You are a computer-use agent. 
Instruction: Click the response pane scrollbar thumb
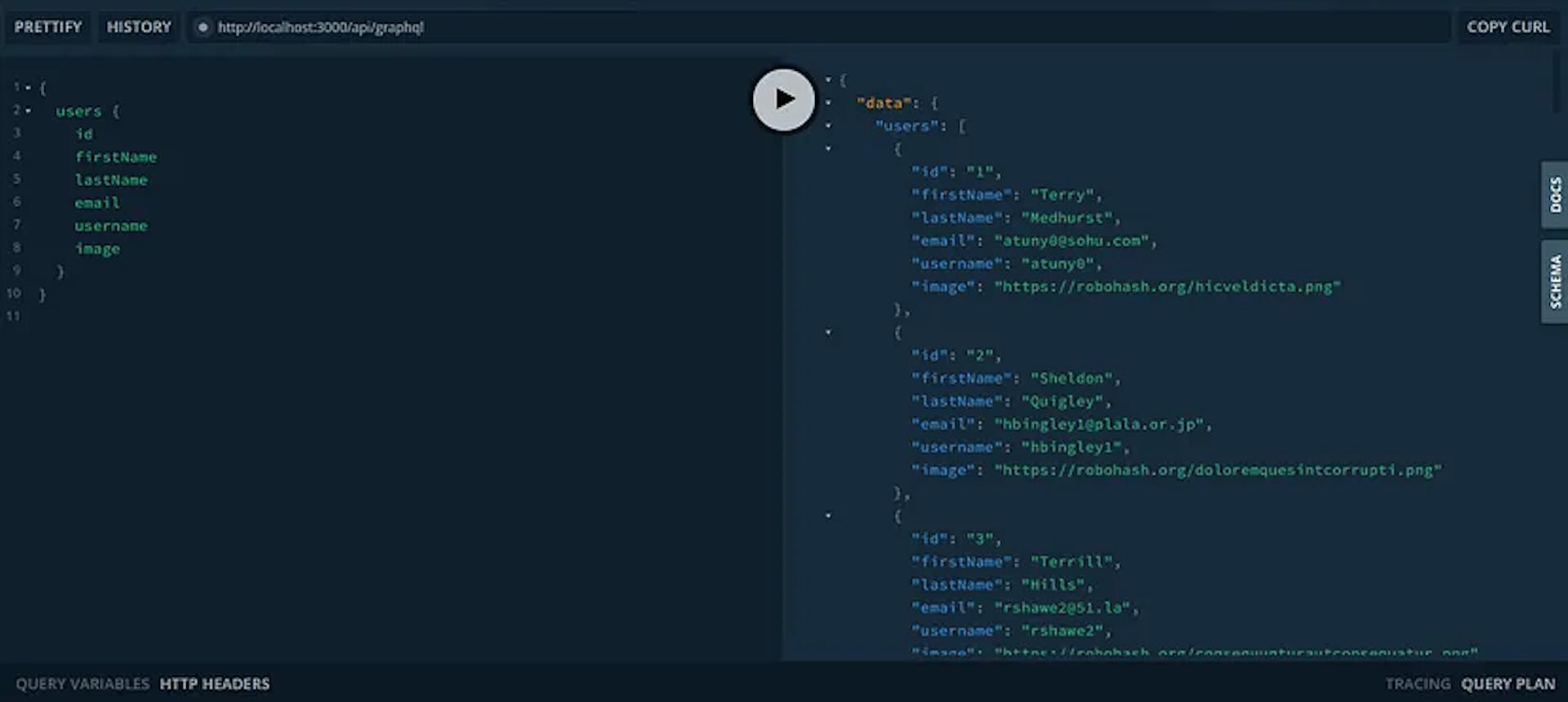point(1556,82)
